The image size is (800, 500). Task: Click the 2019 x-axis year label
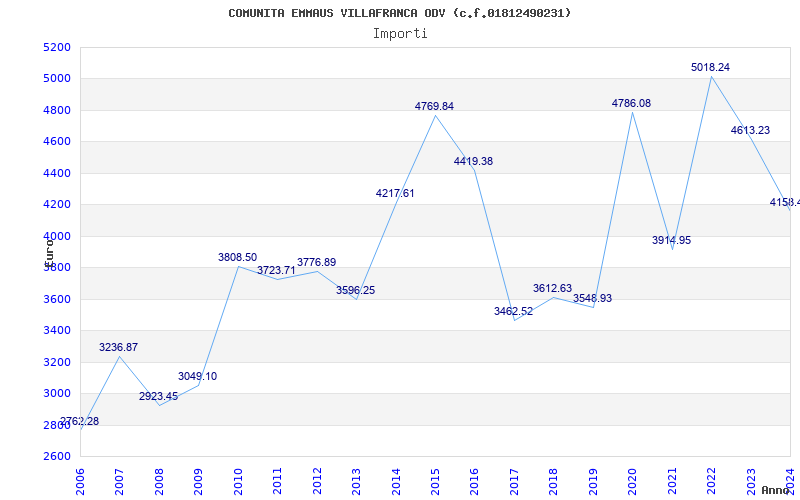tap(593, 482)
